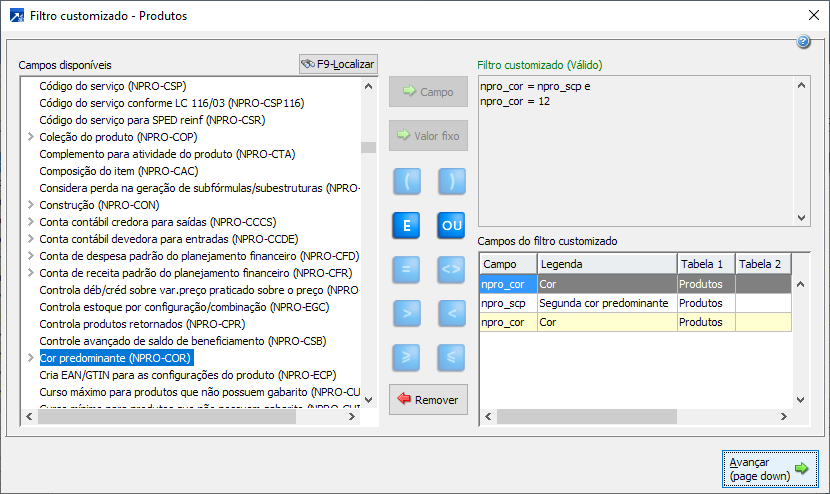Close the Filtro customizado window

[x=814, y=15]
